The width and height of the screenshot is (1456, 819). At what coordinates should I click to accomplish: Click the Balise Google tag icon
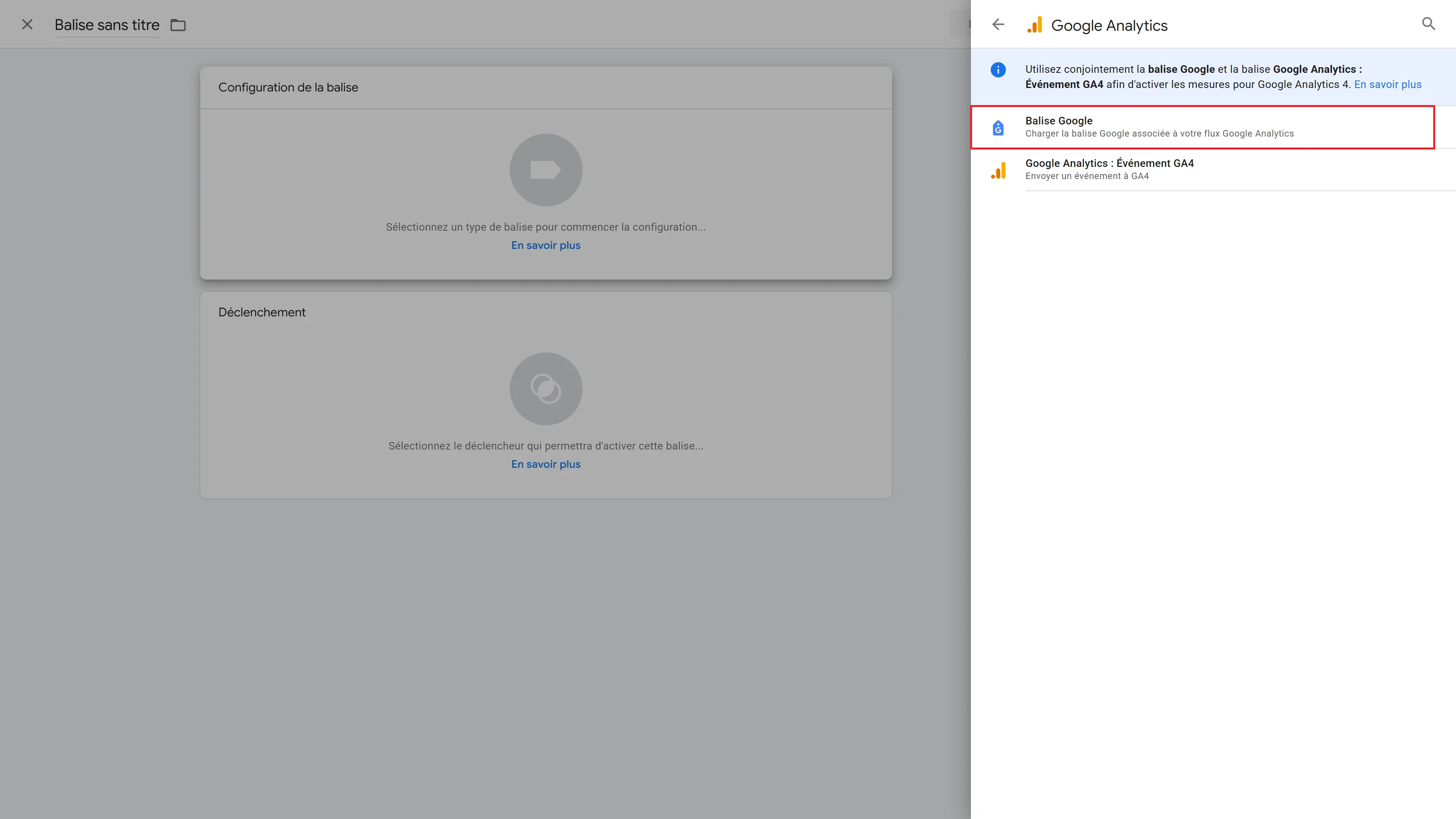pyautogui.click(x=998, y=128)
